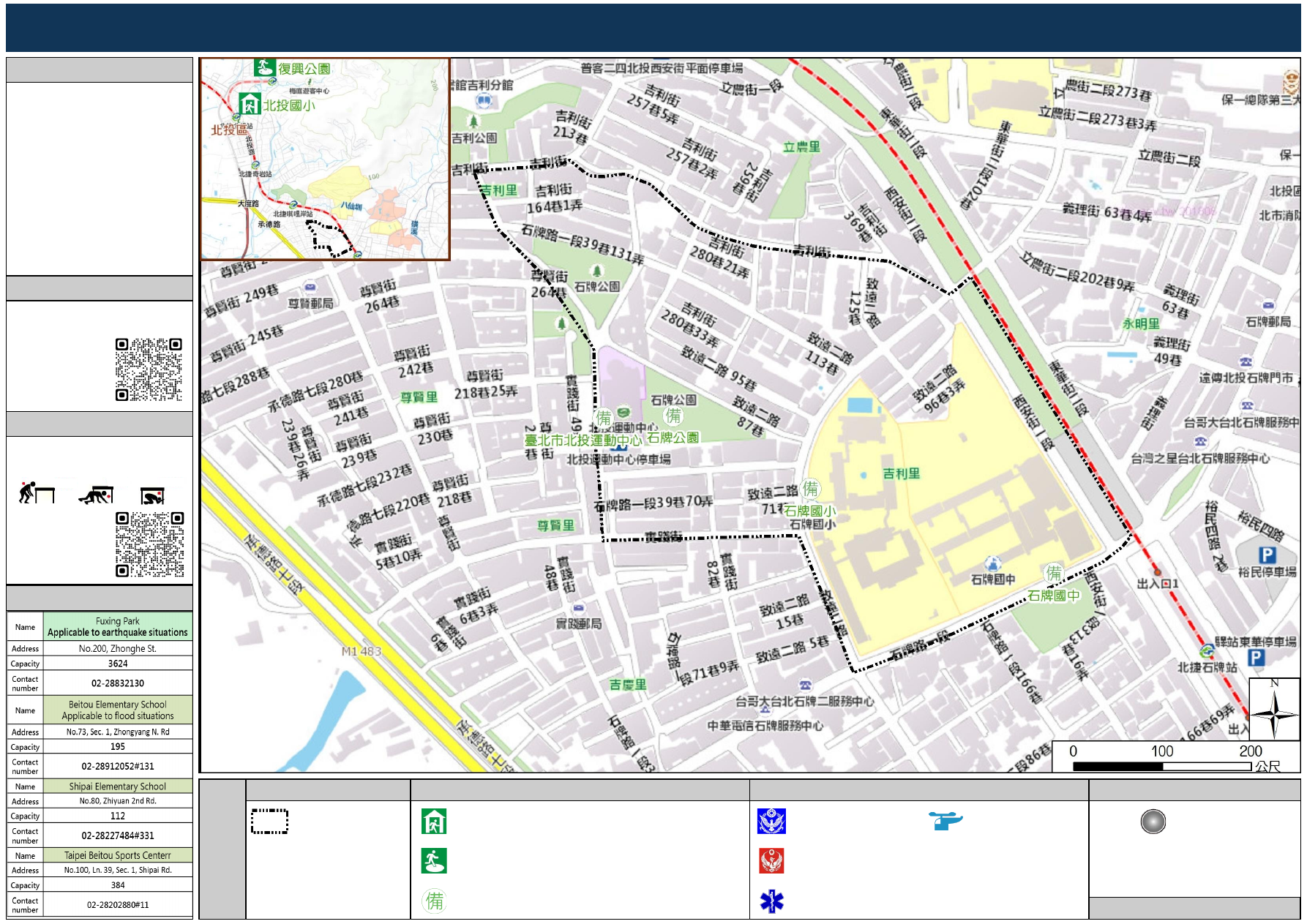1307x924 pixels.
Task: Click the north compass rose
Action: (x=1274, y=710)
